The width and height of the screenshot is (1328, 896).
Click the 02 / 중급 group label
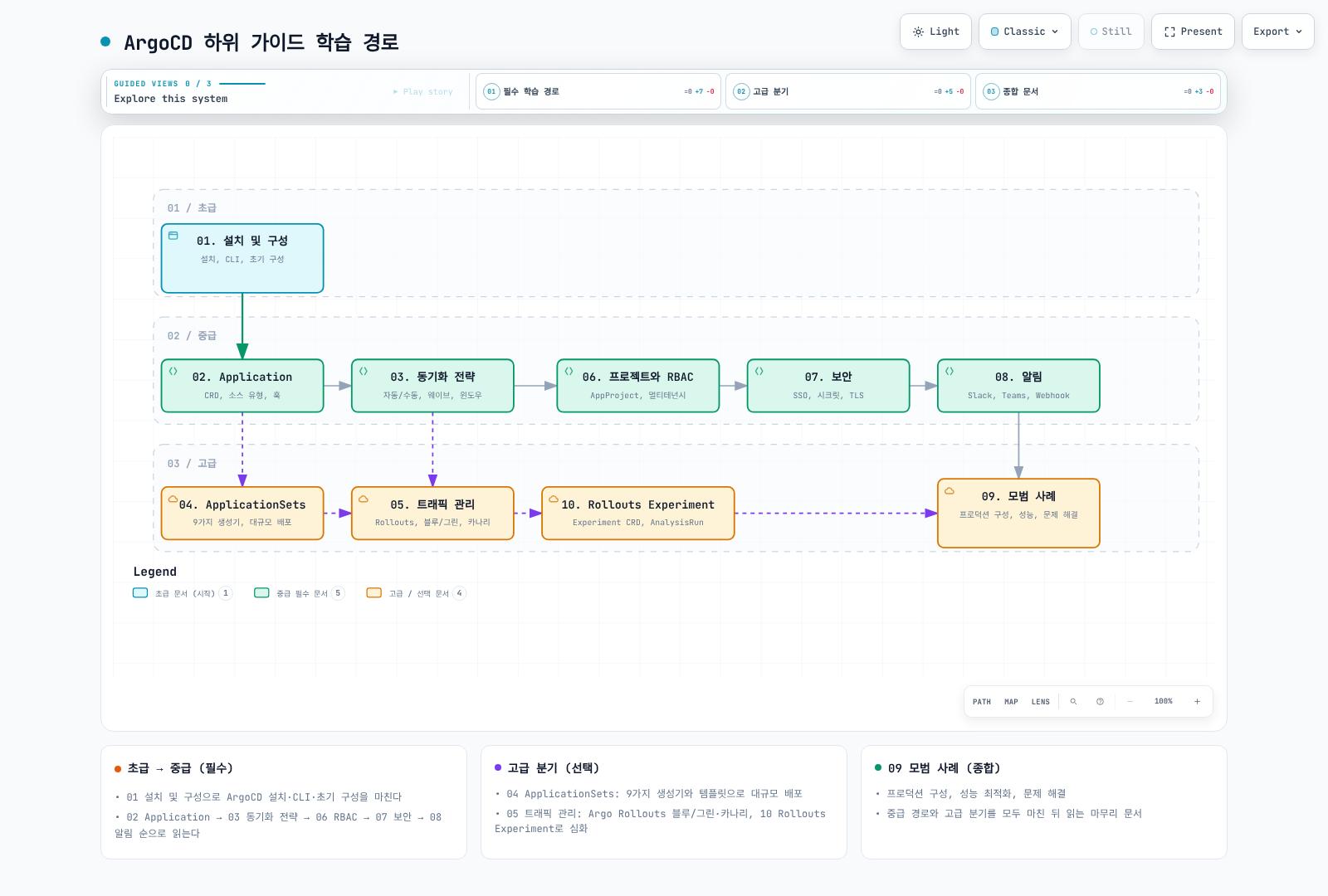(x=192, y=336)
